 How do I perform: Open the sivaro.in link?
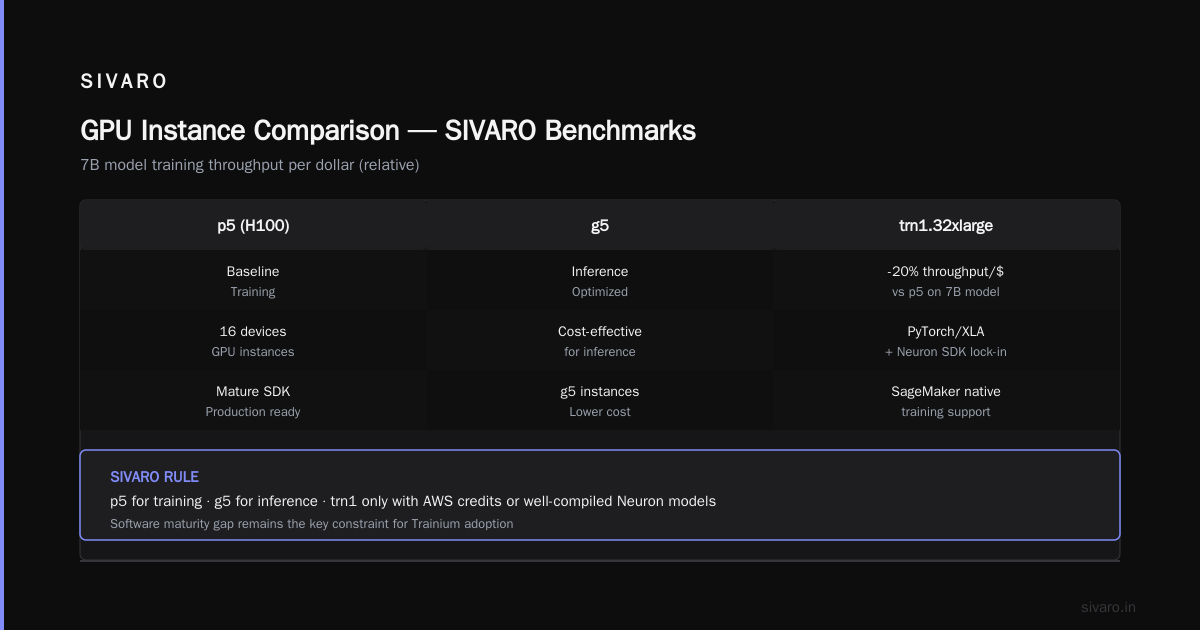[x=1108, y=607]
